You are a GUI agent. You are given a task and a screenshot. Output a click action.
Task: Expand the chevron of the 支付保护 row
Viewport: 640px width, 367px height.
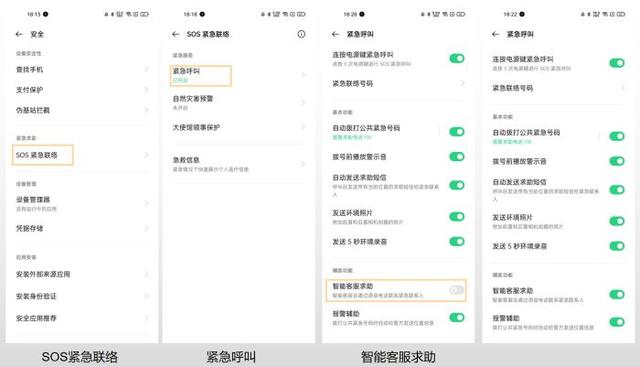146,90
